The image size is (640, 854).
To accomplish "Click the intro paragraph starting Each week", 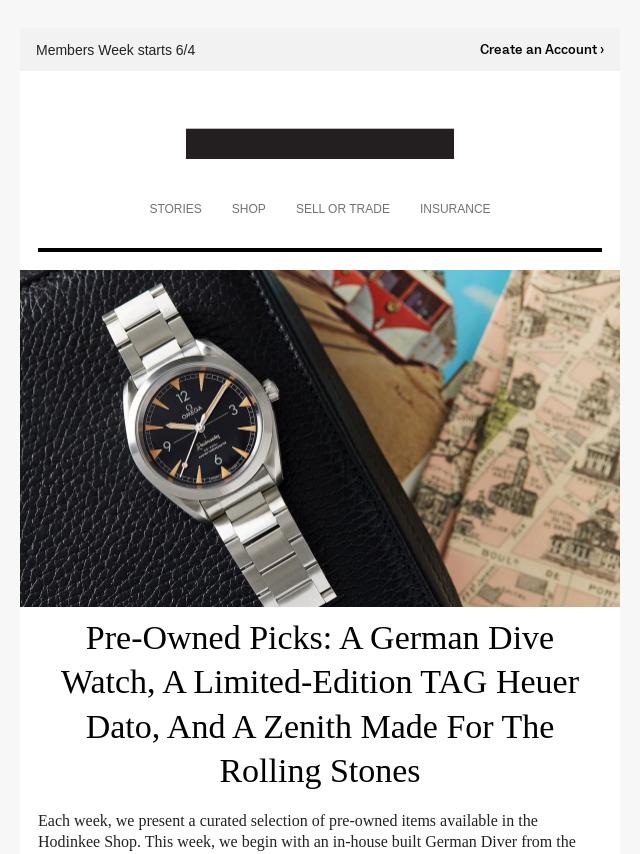I will tap(307, 832).
